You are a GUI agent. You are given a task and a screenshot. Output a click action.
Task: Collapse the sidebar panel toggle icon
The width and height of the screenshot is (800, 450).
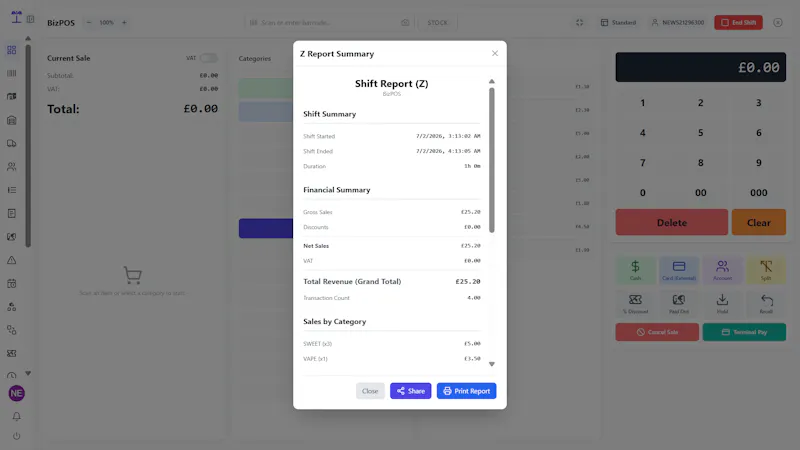point(31,19)
